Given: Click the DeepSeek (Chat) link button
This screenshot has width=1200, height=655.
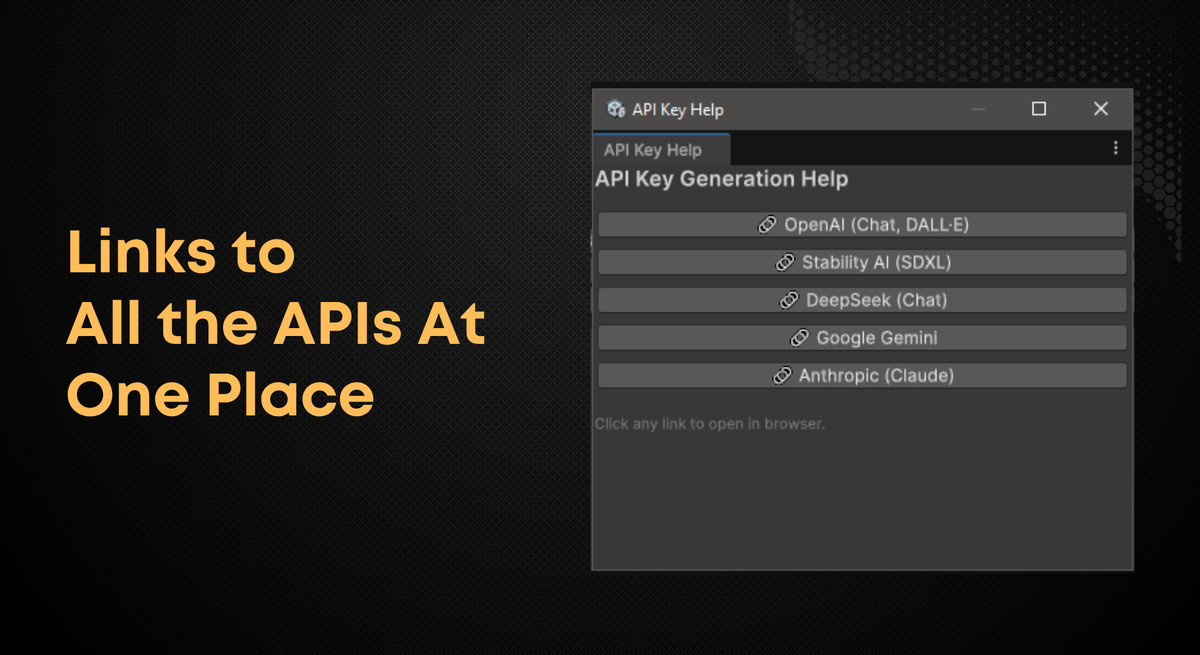Looking at the screenshot, I should pyautogui.click(x=862, y=300).
